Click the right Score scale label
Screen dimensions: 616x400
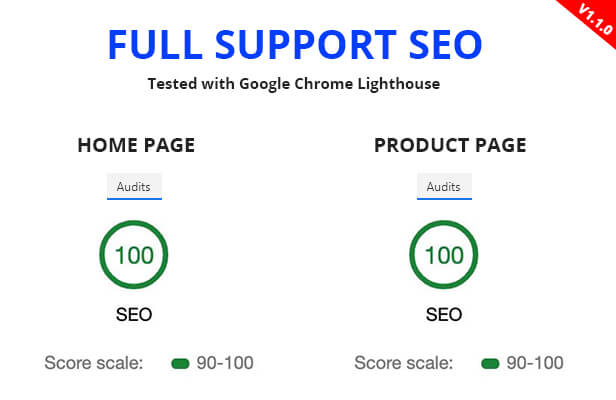(x=403, y=363)
